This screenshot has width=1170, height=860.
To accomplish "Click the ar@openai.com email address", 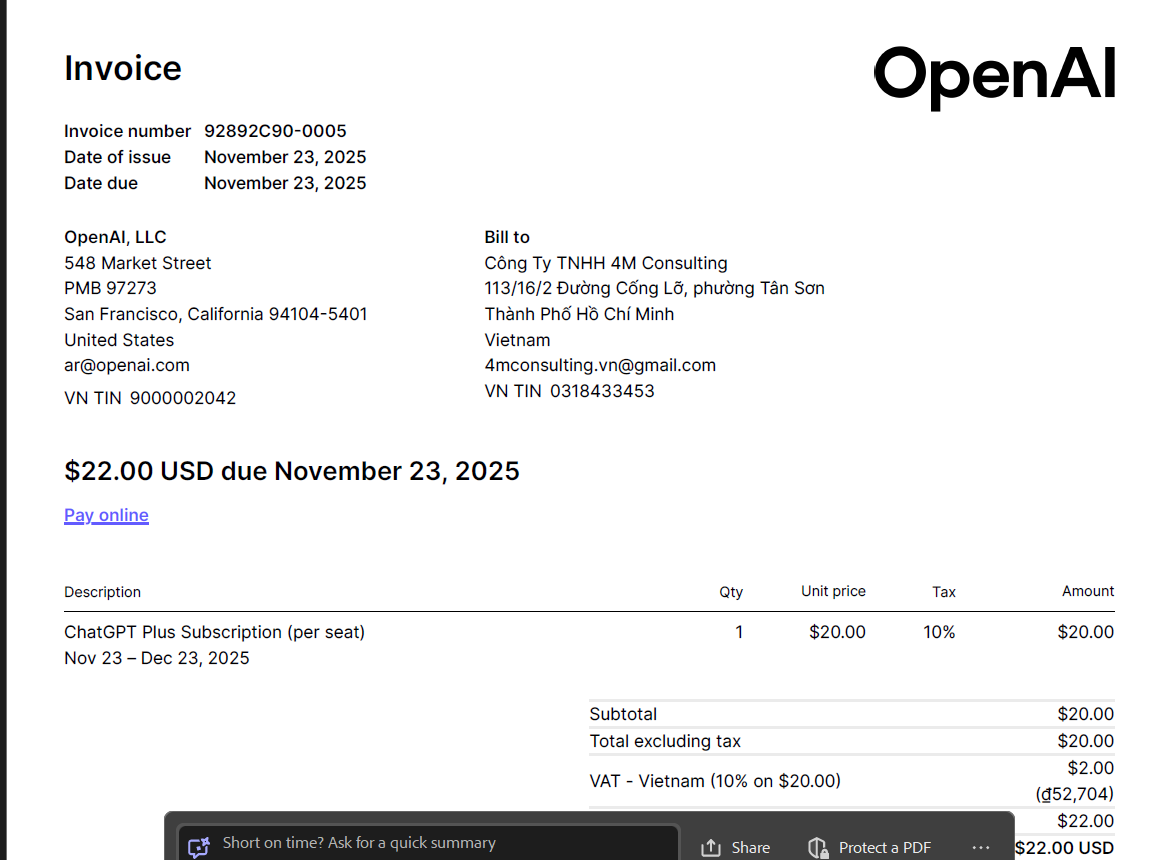I will 127,365.
